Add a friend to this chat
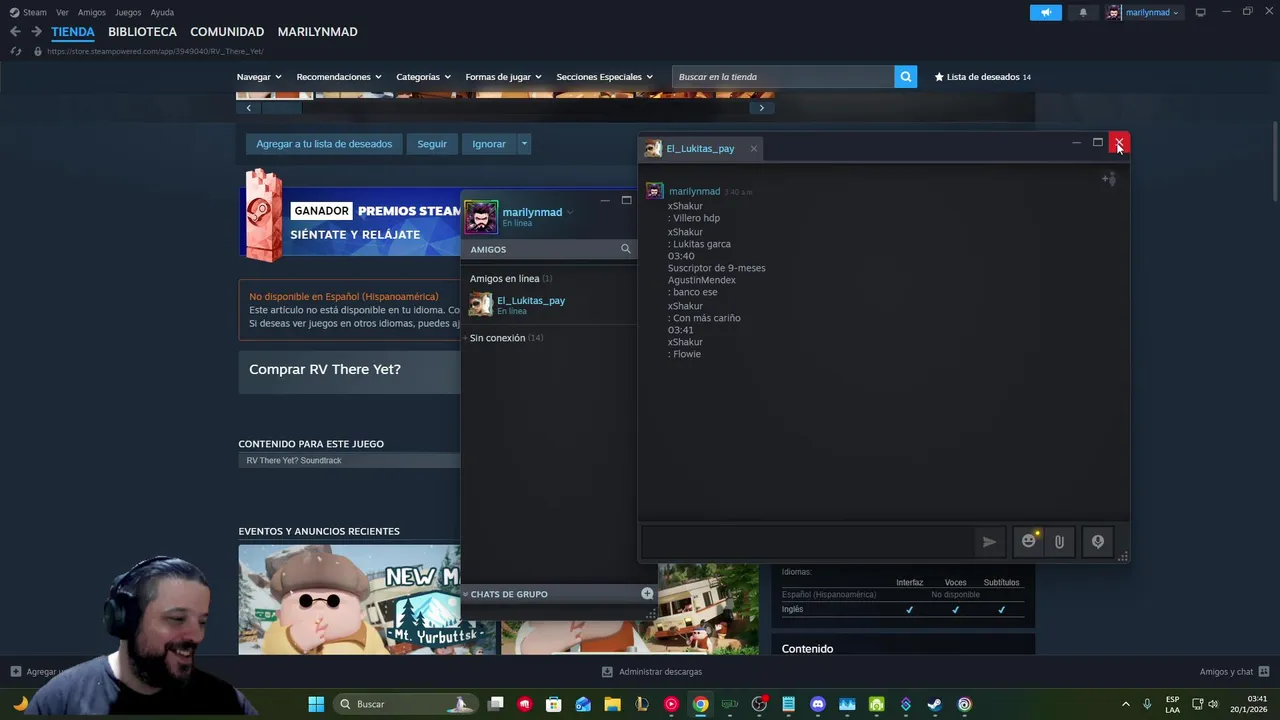 click(x=1108, y=179)
